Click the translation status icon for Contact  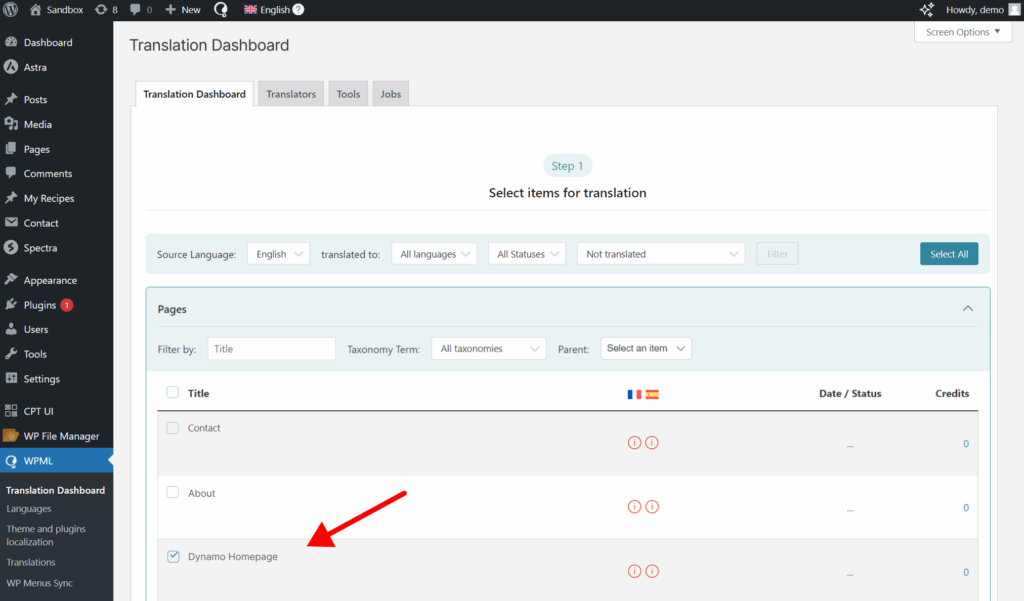click(x=634, y=442)
